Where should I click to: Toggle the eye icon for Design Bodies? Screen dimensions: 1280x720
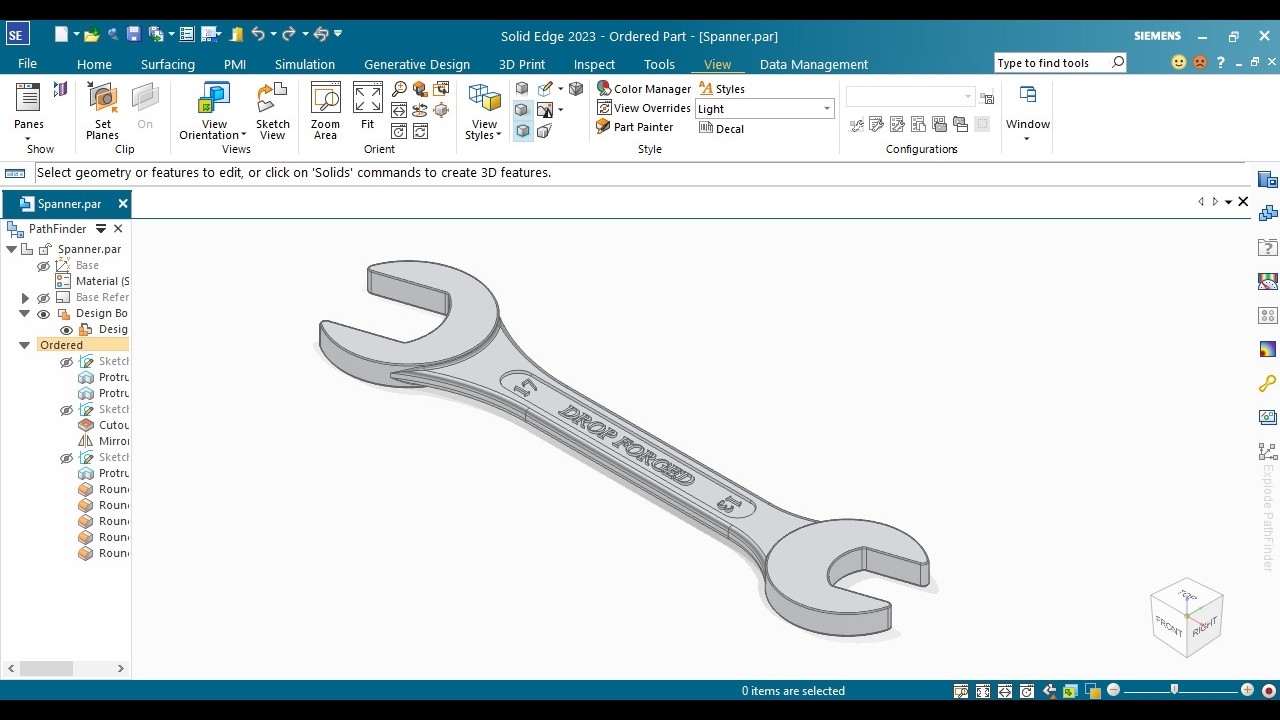pos(43,314)
